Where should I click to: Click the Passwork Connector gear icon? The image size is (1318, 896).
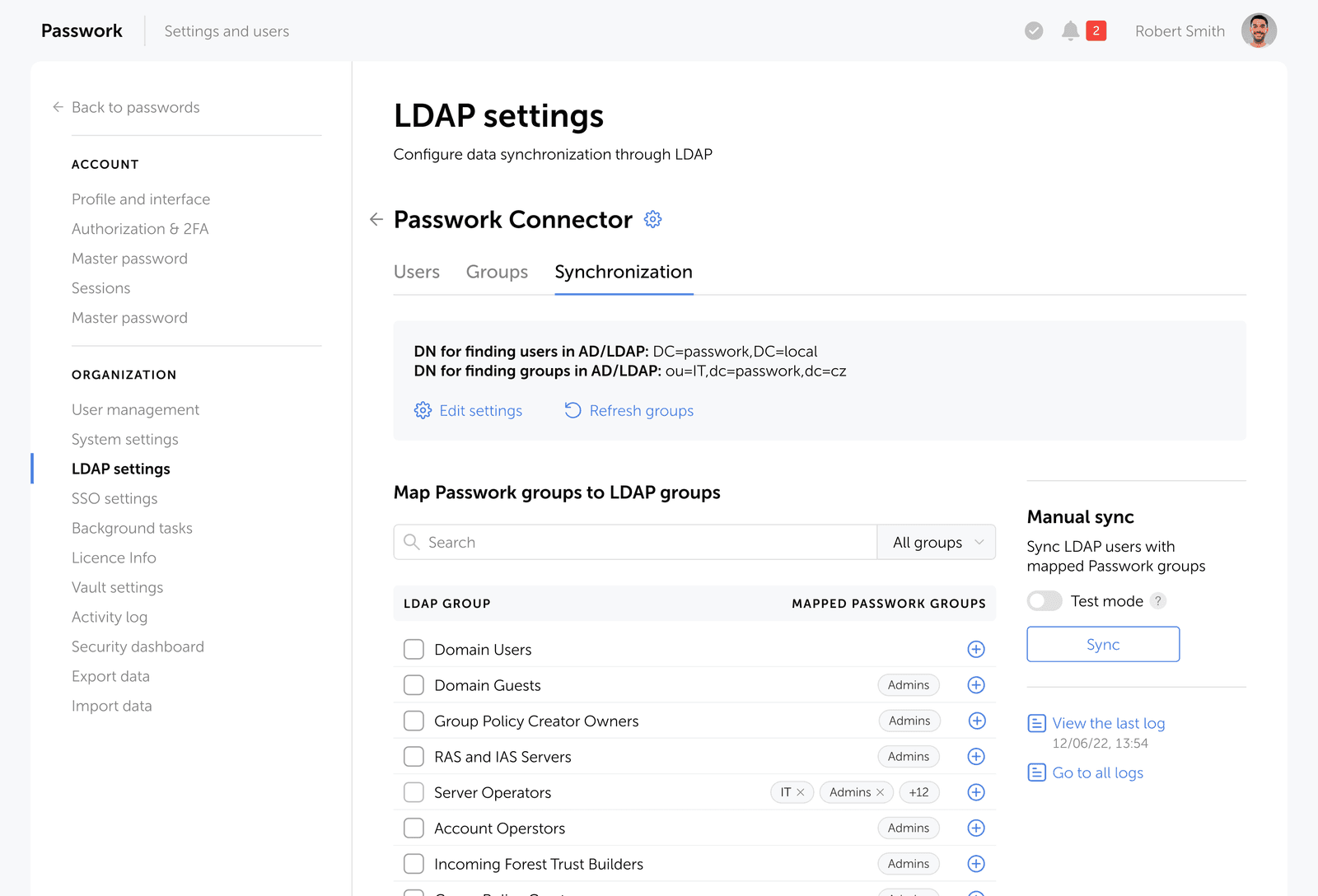652,219
